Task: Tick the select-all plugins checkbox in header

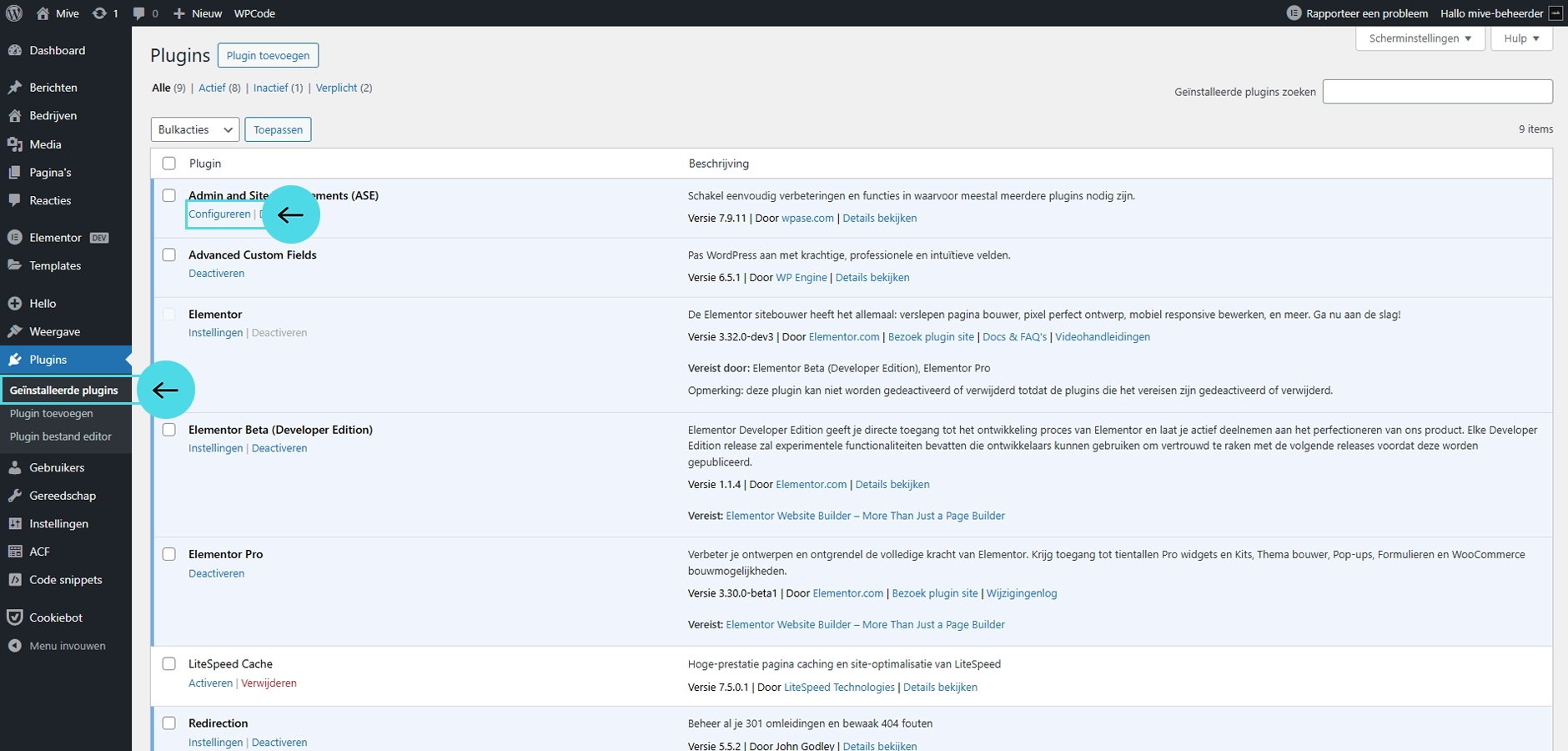Action: click(169, 164)
